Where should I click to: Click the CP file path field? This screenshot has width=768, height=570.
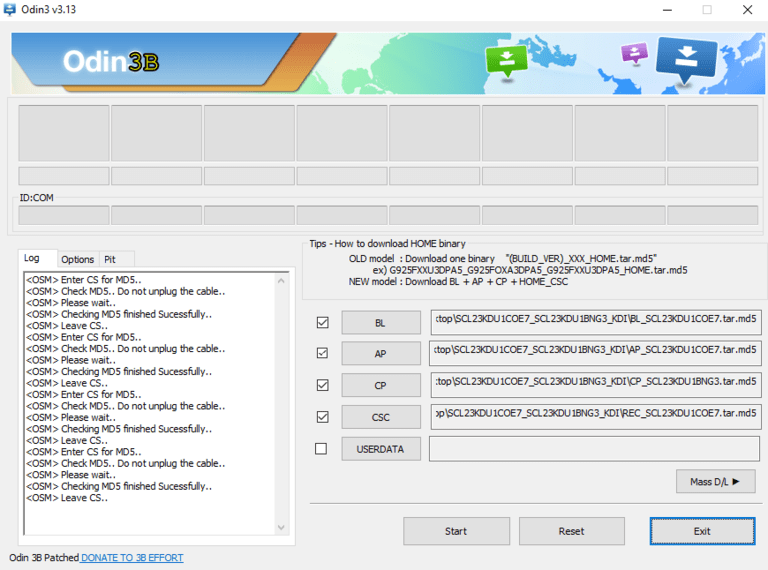point(596,385)
